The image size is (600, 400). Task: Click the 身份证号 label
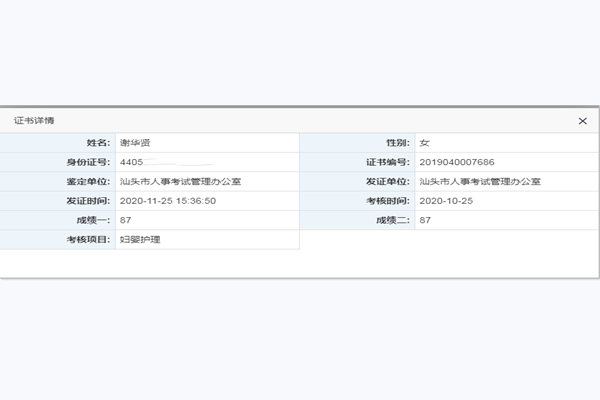pos(88,162)
